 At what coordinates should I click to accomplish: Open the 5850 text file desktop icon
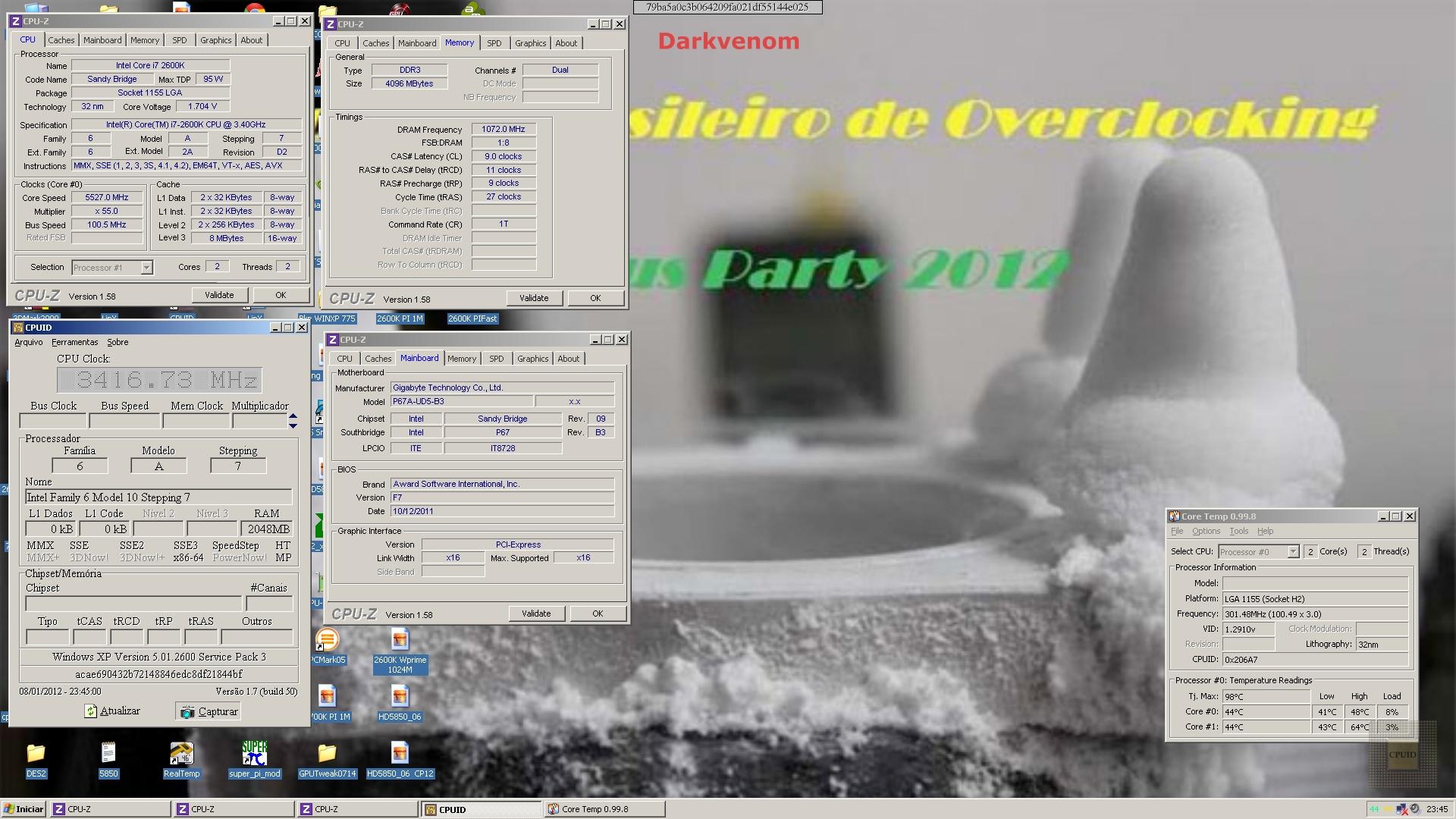(108, 759)
